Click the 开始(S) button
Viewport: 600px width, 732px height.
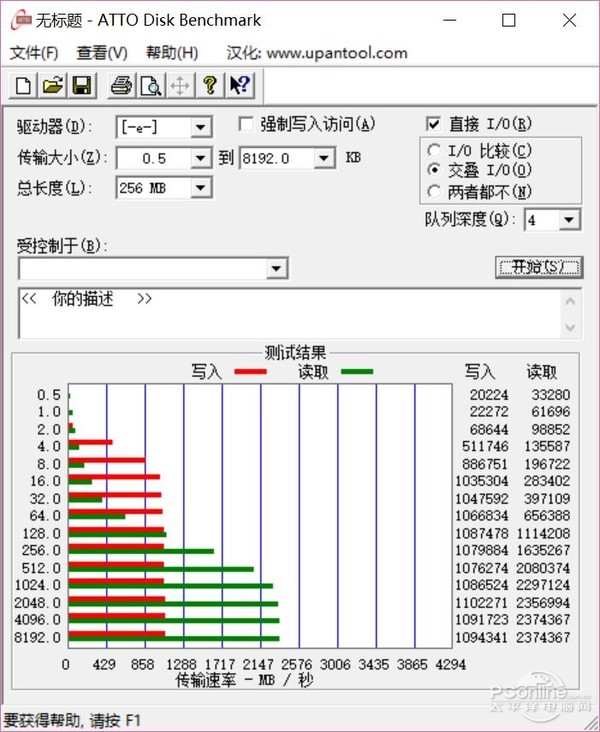(539, 267)
